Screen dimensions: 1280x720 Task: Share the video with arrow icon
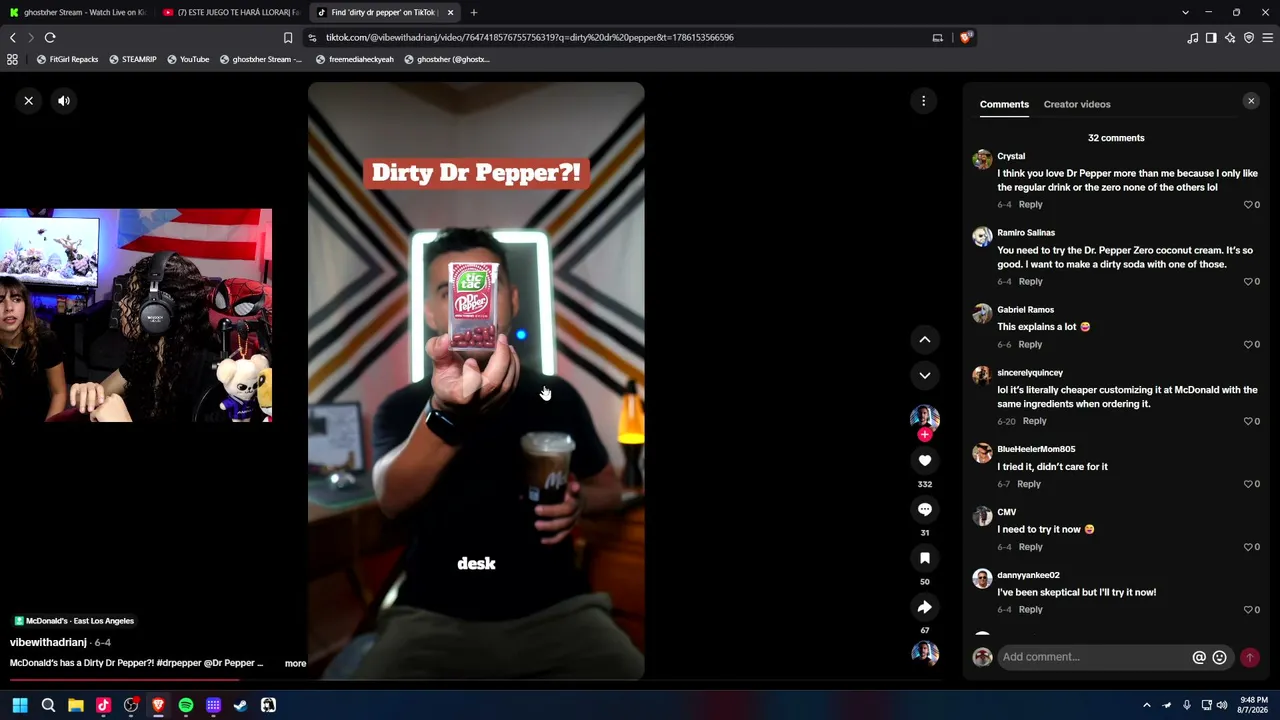point(925,608)
